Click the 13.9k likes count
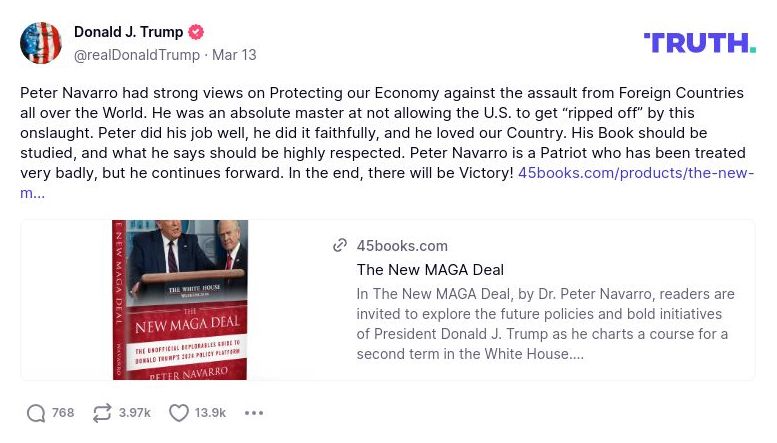 pyautogui.click(x=210, y=413)
